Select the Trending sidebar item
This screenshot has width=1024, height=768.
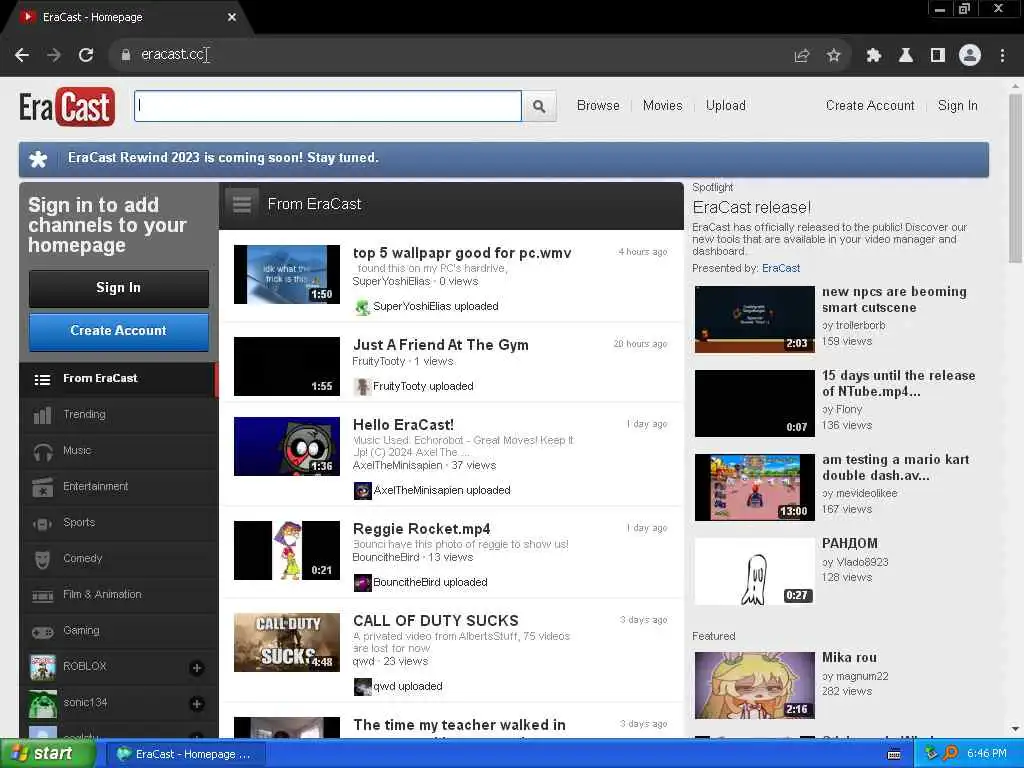click(x=119, y=415)
